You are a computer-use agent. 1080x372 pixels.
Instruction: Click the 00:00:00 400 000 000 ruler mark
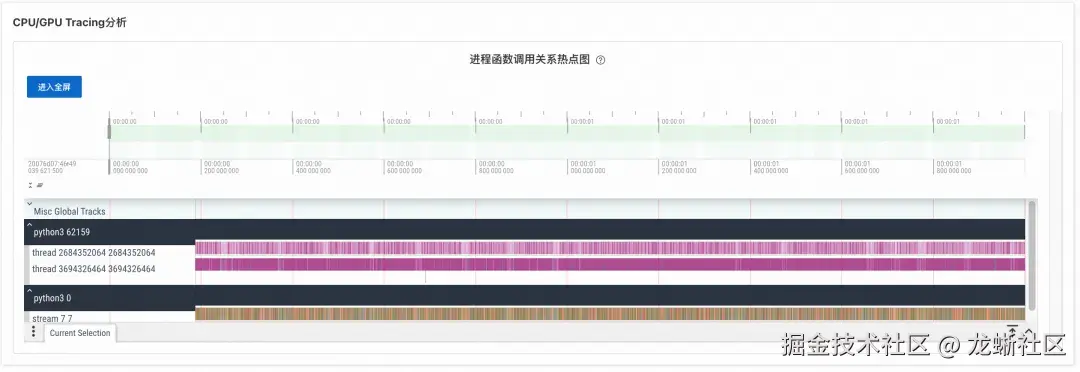[312, 167]
